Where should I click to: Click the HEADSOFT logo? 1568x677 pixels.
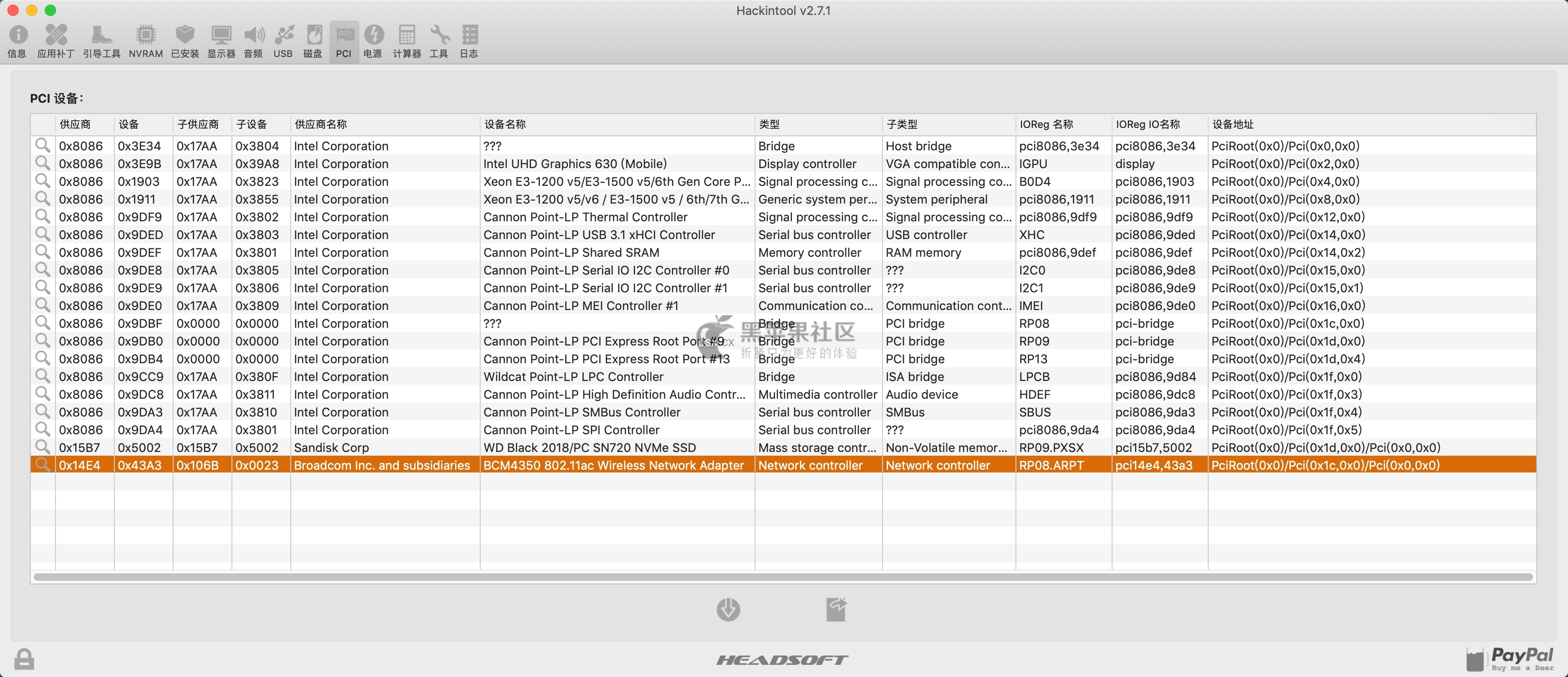[783, 660]
